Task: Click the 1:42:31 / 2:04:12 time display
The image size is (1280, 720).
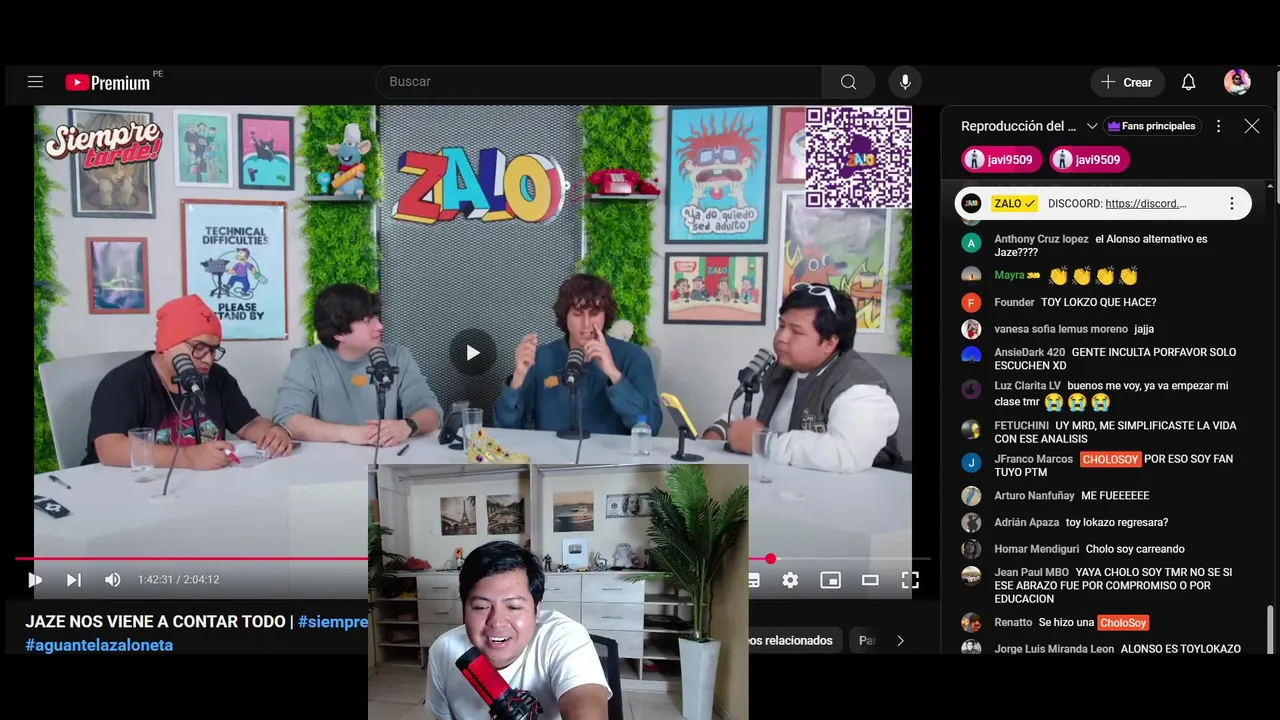Action: click(x=178, y=579)
